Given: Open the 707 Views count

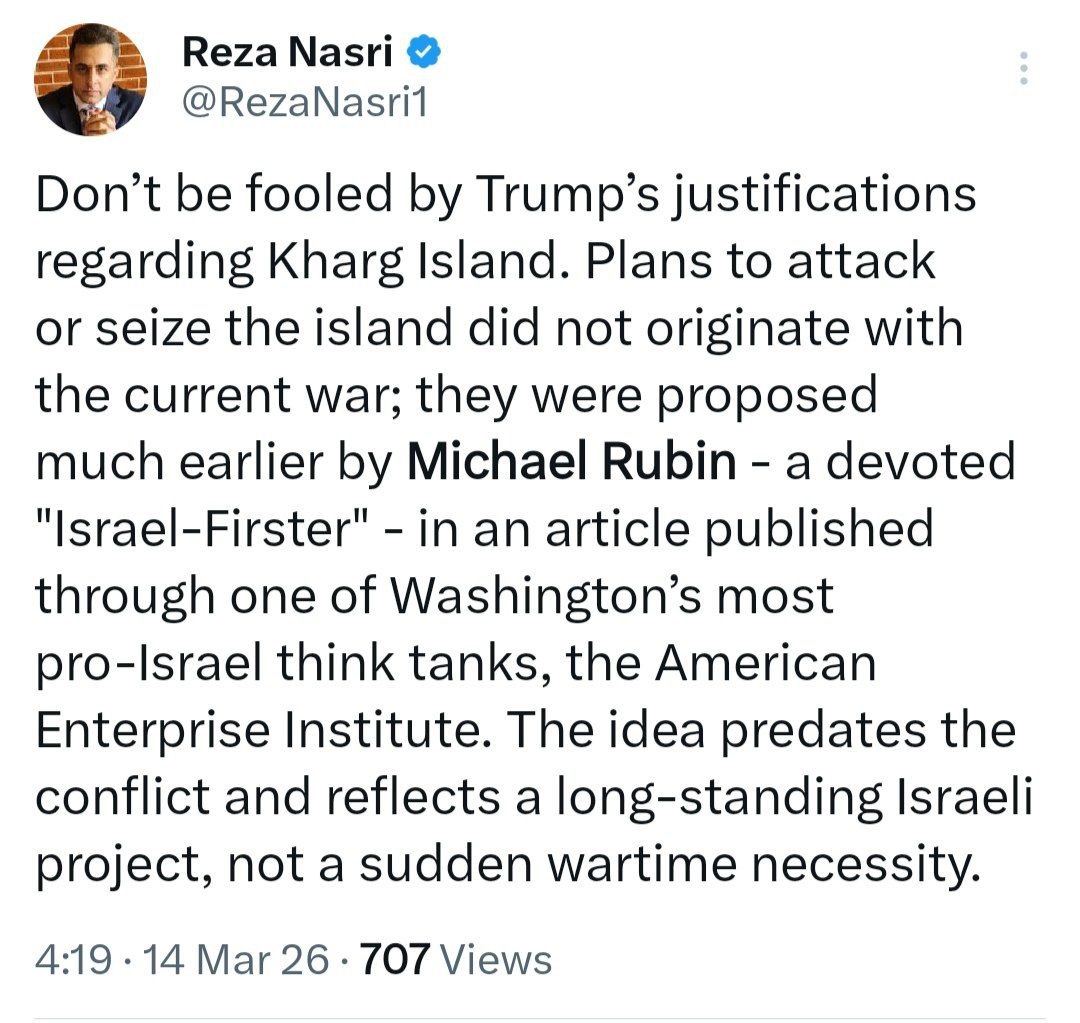Looking at the screenshot, I should (x=455, y=960).
